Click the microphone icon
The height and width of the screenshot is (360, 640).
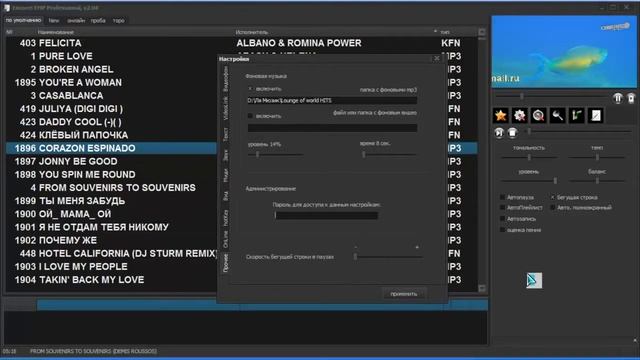pos(557,116)
